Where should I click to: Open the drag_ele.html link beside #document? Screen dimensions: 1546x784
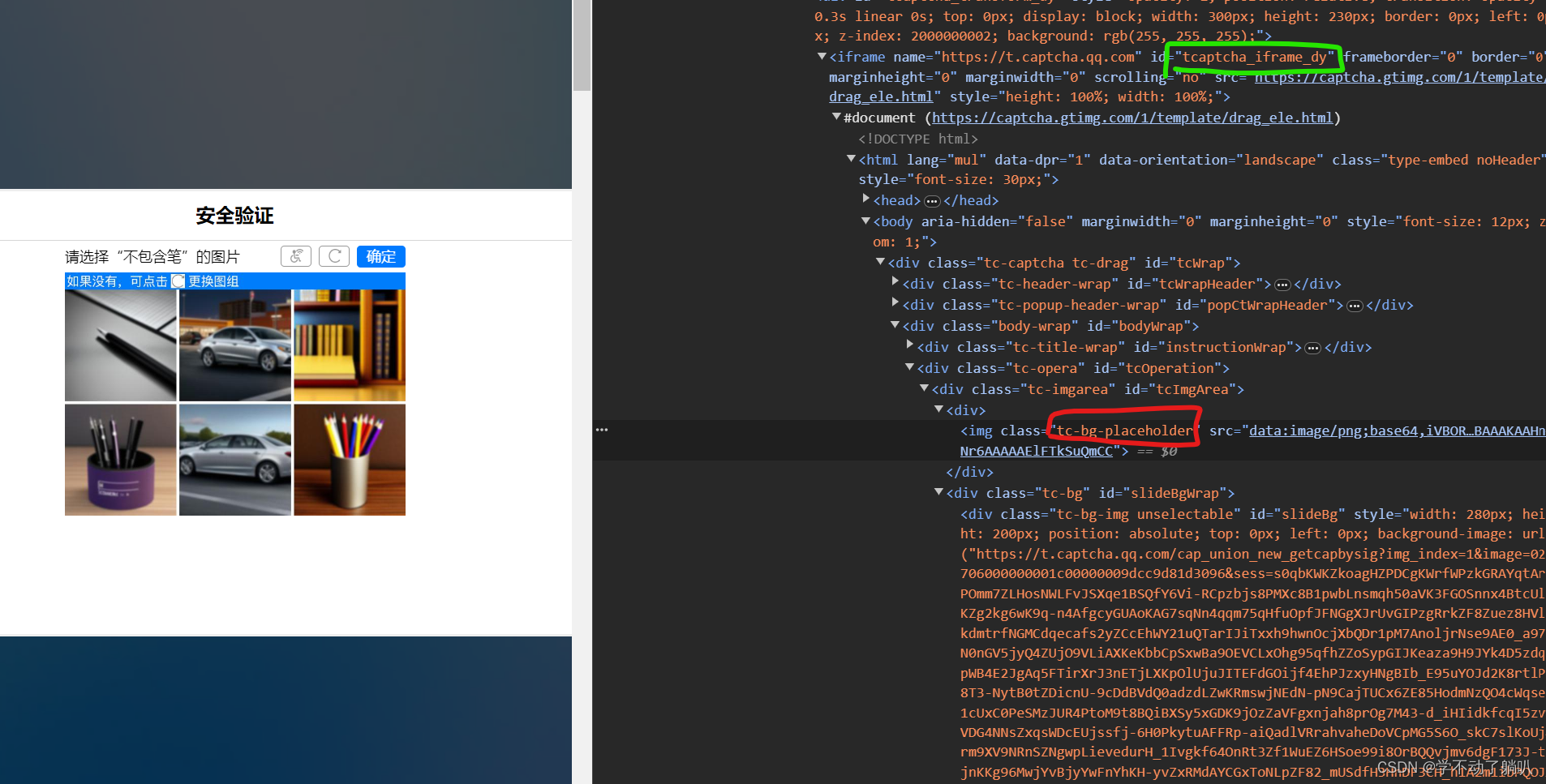pyautogui.click(x=1132, y=118)
